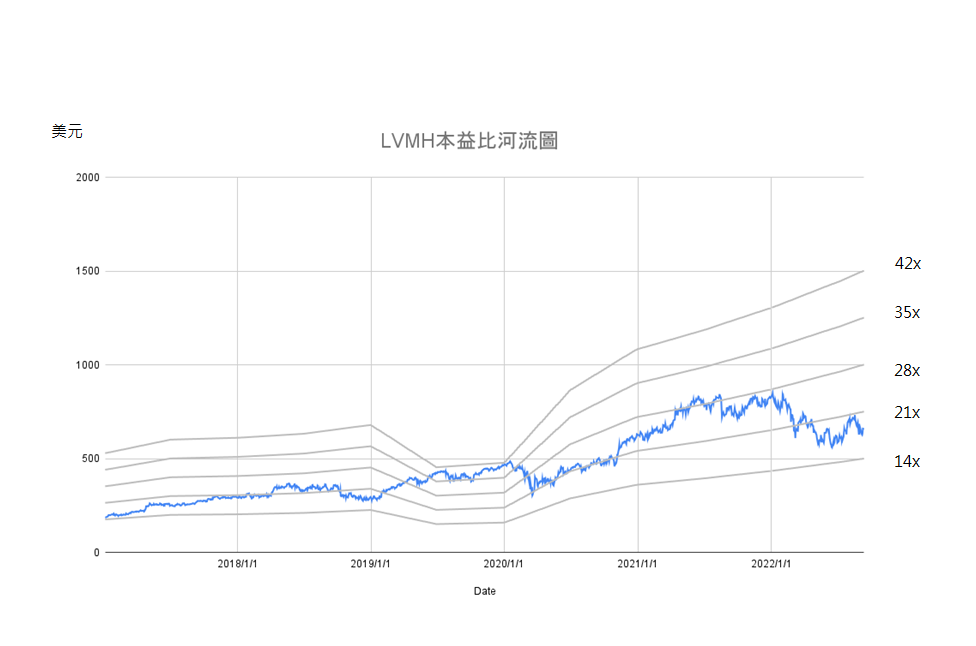Select the 1000 y-axis tick label
The height and width of the screenshot is (646, 976).
(87, 365)
